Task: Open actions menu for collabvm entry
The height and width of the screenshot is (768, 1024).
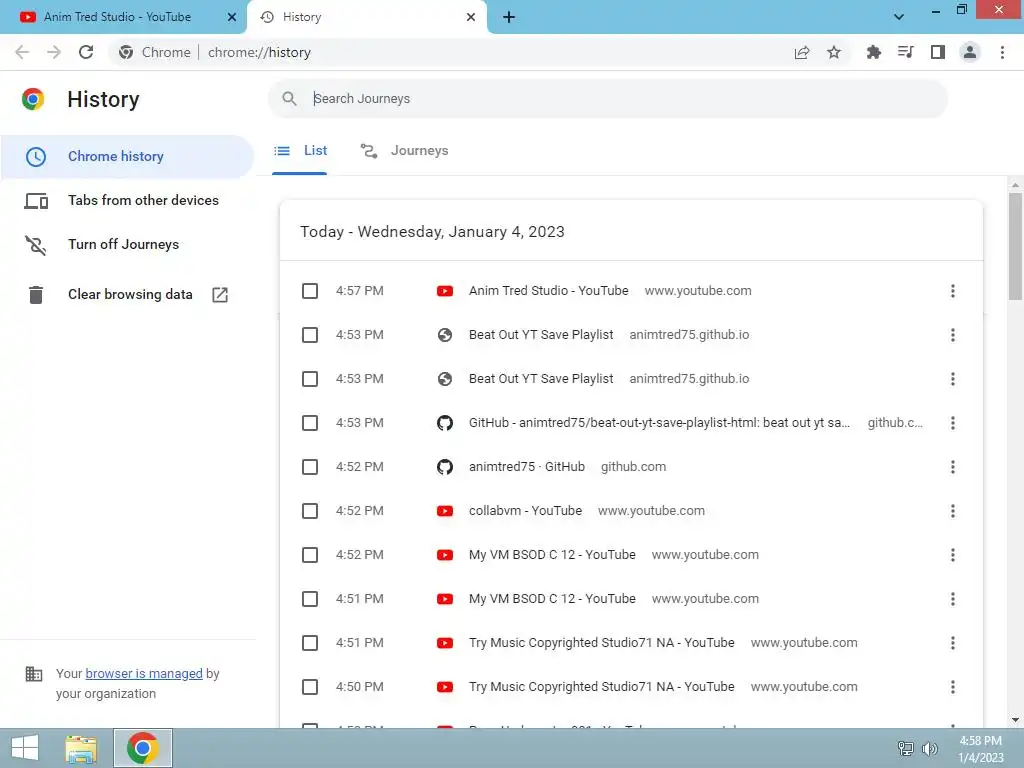Action: [x=953, y=511]
